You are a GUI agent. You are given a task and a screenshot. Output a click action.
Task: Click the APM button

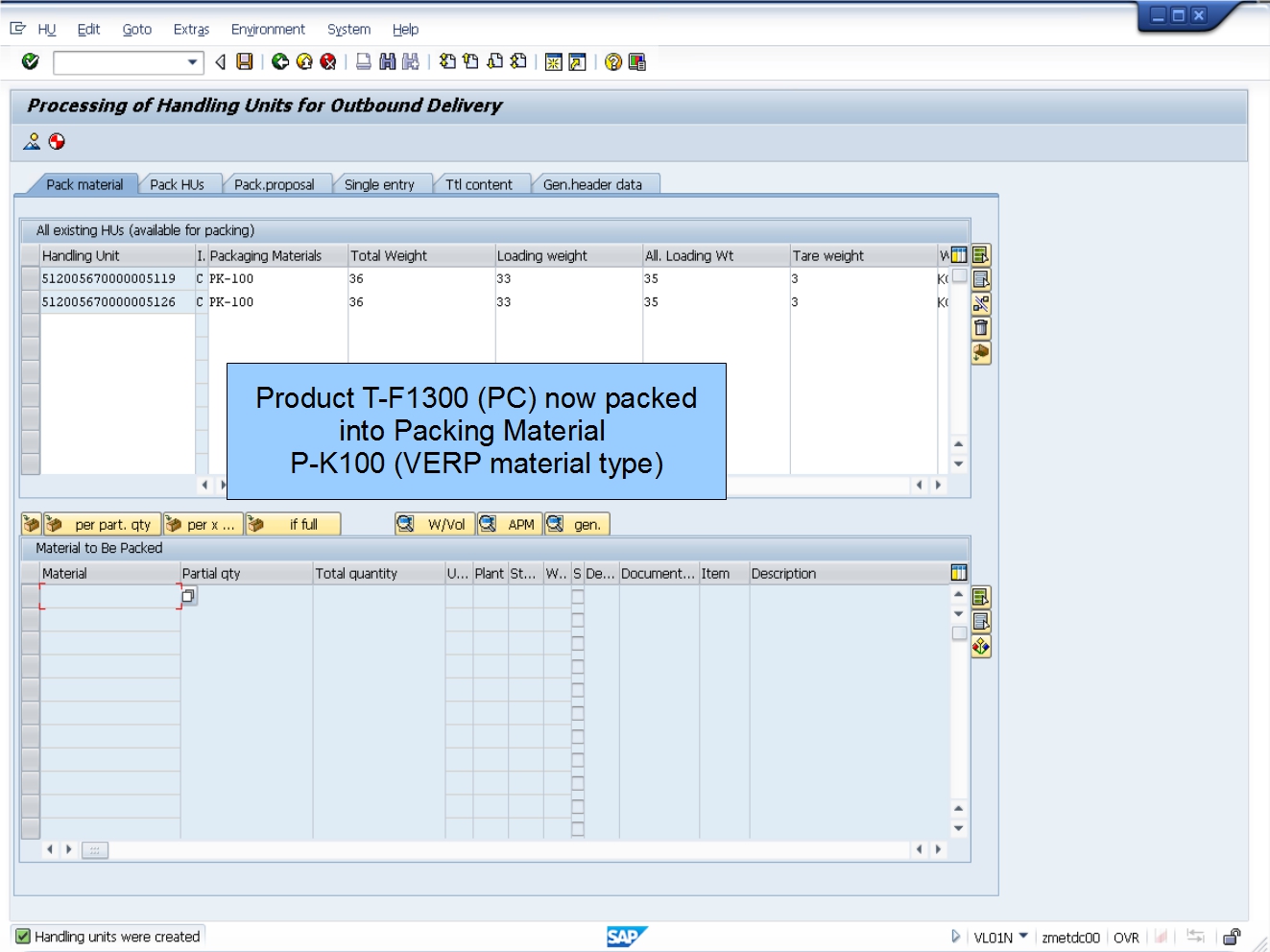click(510, 524)
